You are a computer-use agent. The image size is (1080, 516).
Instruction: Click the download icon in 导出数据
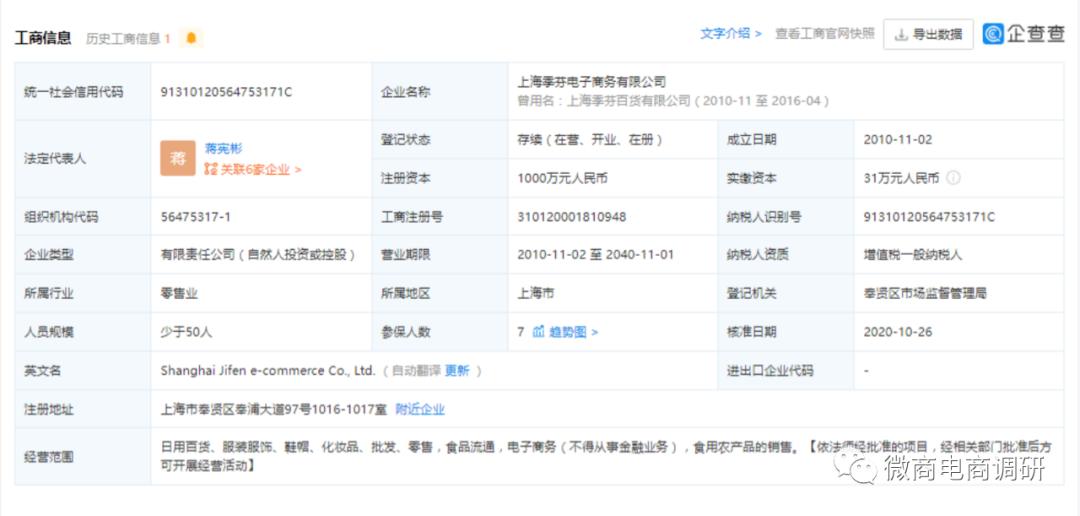coord(901,35)
